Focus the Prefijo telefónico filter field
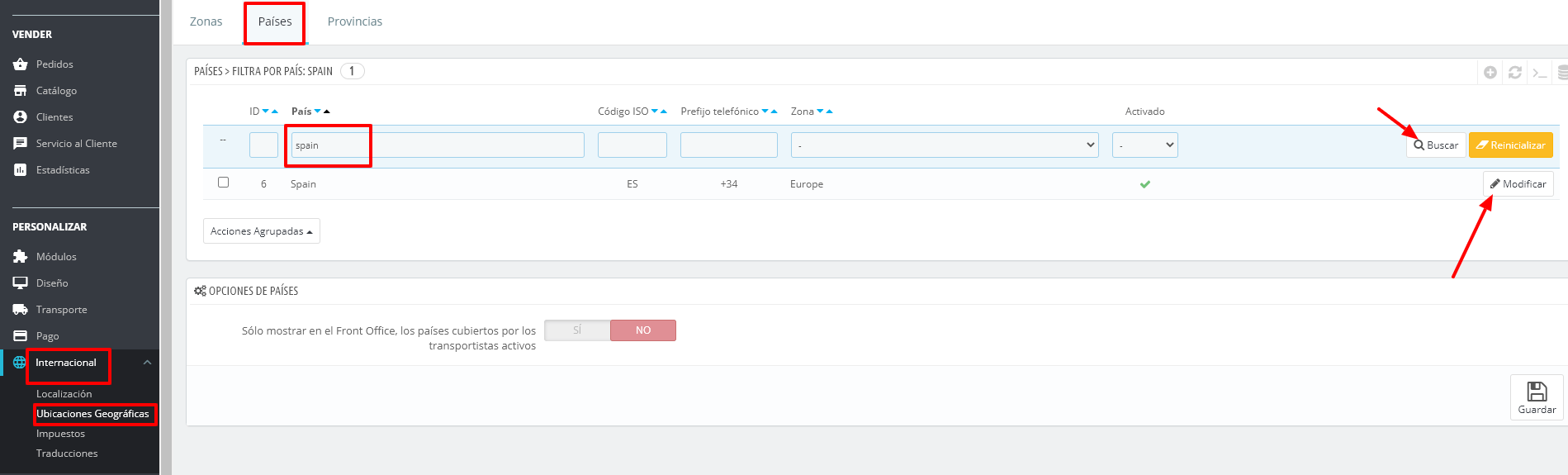The width and height of the screenshot is (1568, 475). pos(729,145)
